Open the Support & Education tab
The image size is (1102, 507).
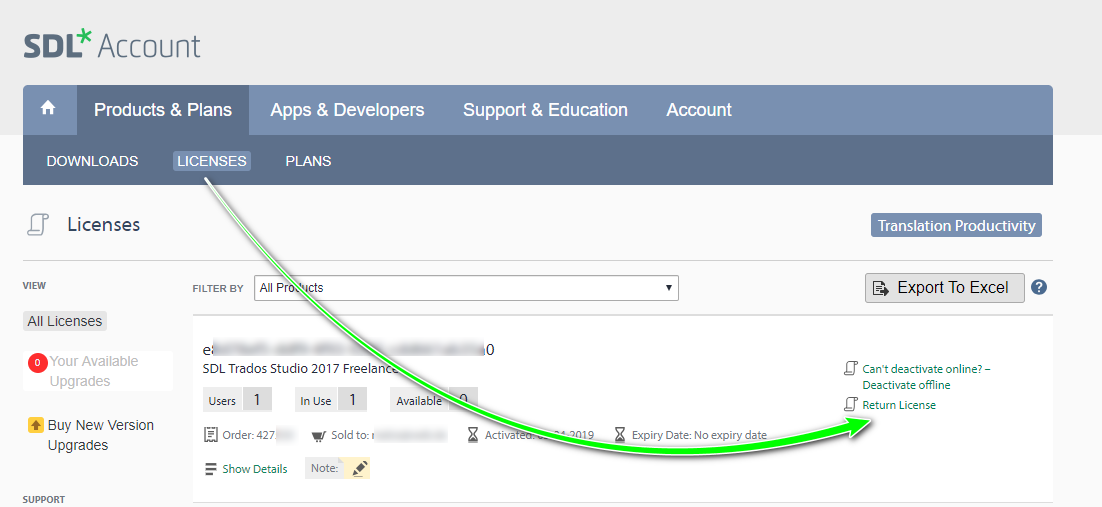[x=545, y=110]
